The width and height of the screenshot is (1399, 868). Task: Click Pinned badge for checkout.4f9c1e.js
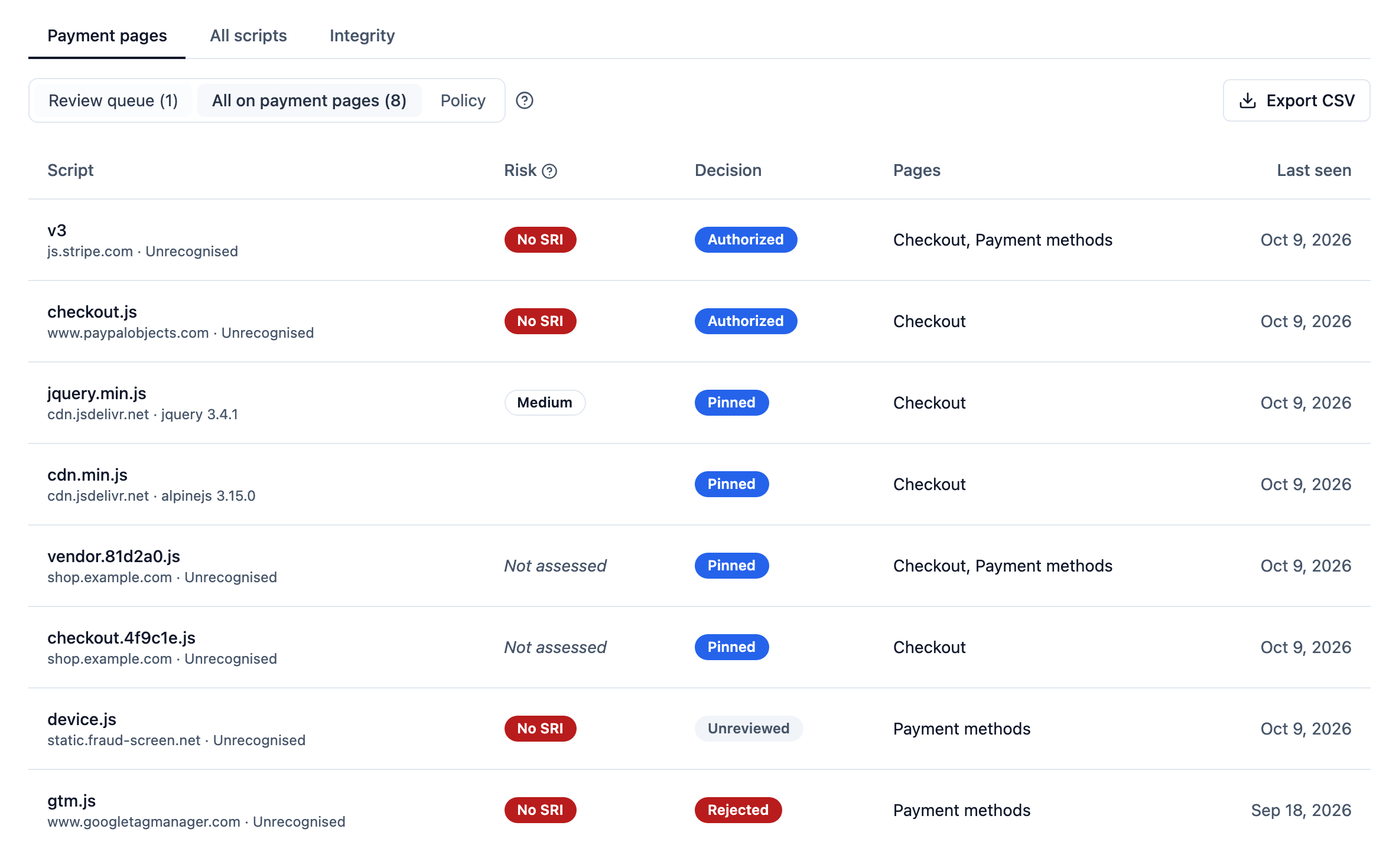click(x=731, y=647)
